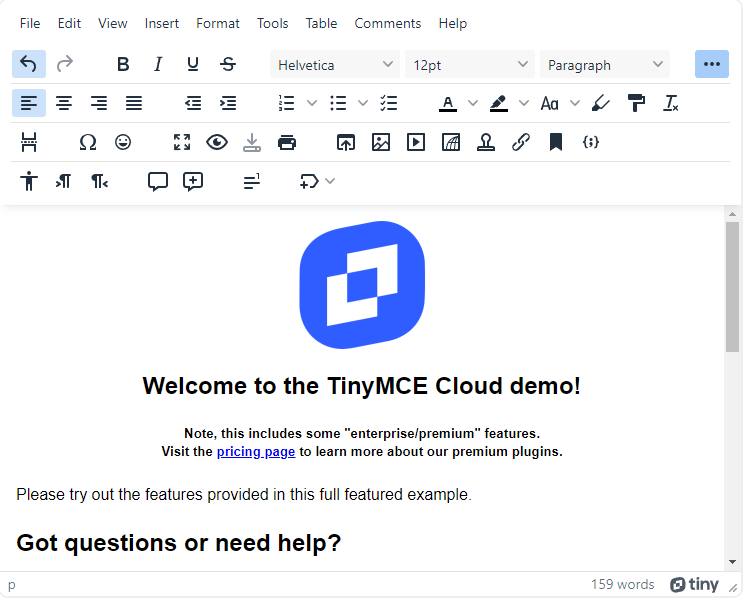This screenshot has height=601, width=747.
Task: Apply the background highlight color
Action: tap(499, 103)
